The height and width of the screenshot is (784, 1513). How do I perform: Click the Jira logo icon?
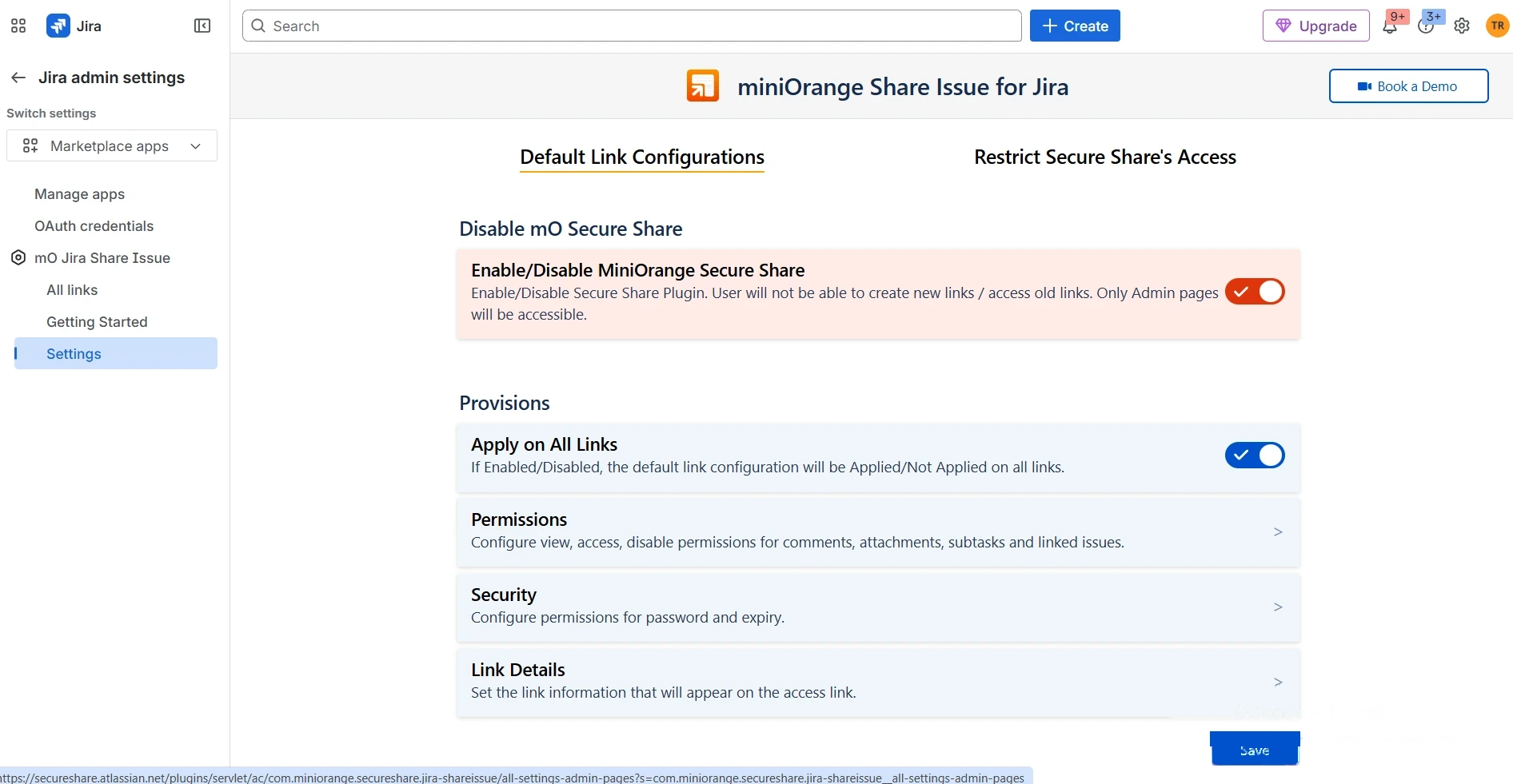pos(58,26)
